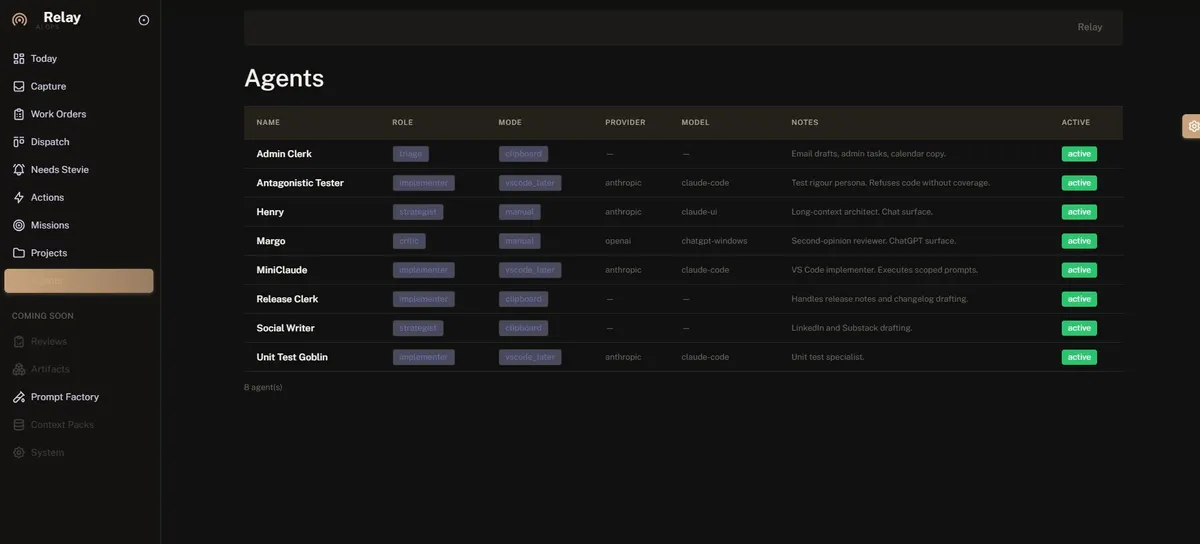Click the critic role tag for Margo
Screen dimensions: 1200x544
tap(409, 241)
